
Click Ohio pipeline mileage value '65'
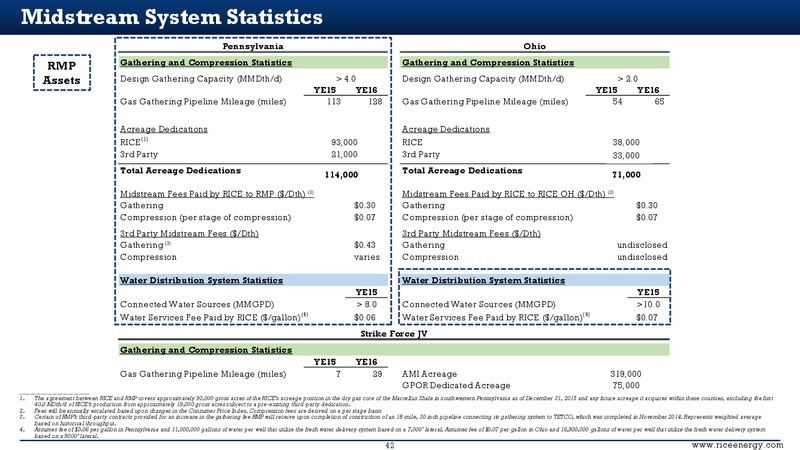tap(659, 102)
